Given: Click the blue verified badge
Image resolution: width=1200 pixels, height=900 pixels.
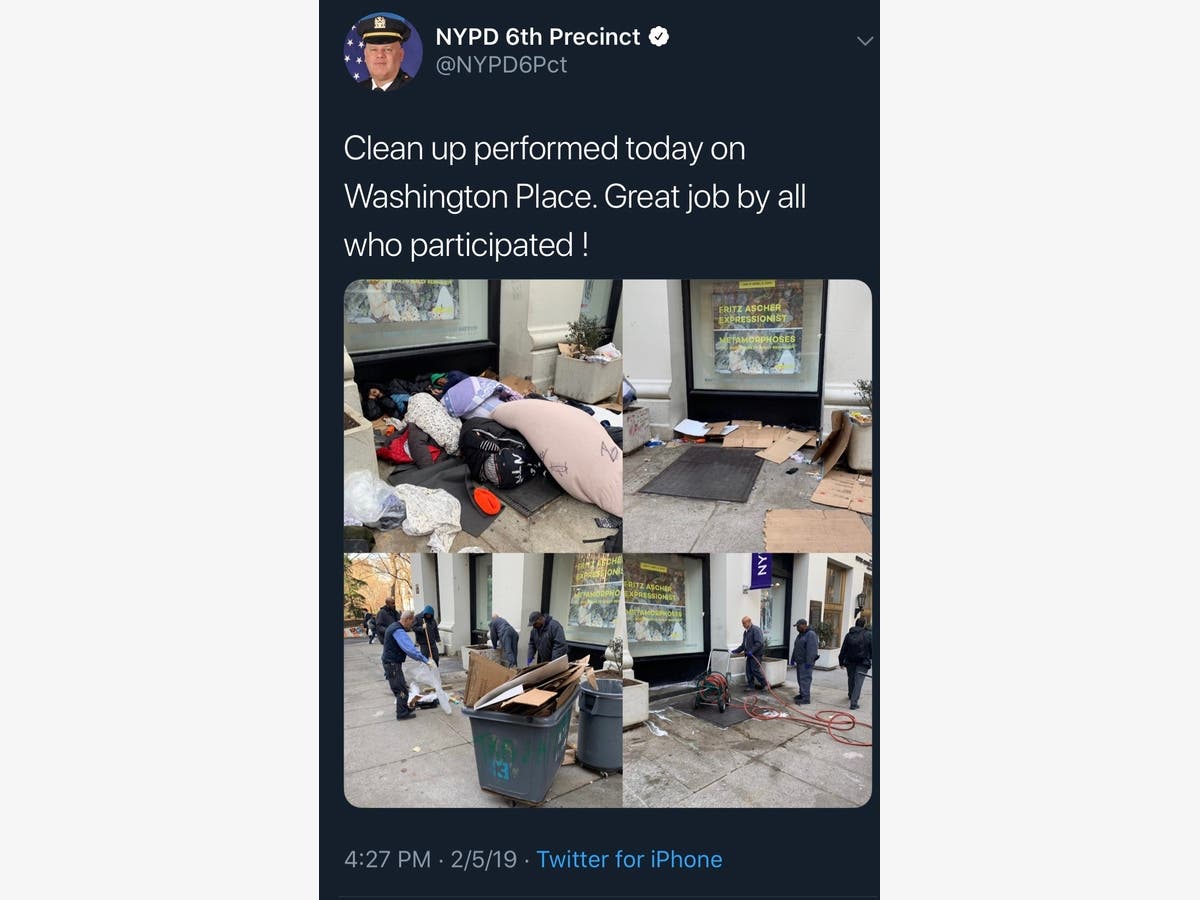Looking at the screenshot, I should coord(659,37).
